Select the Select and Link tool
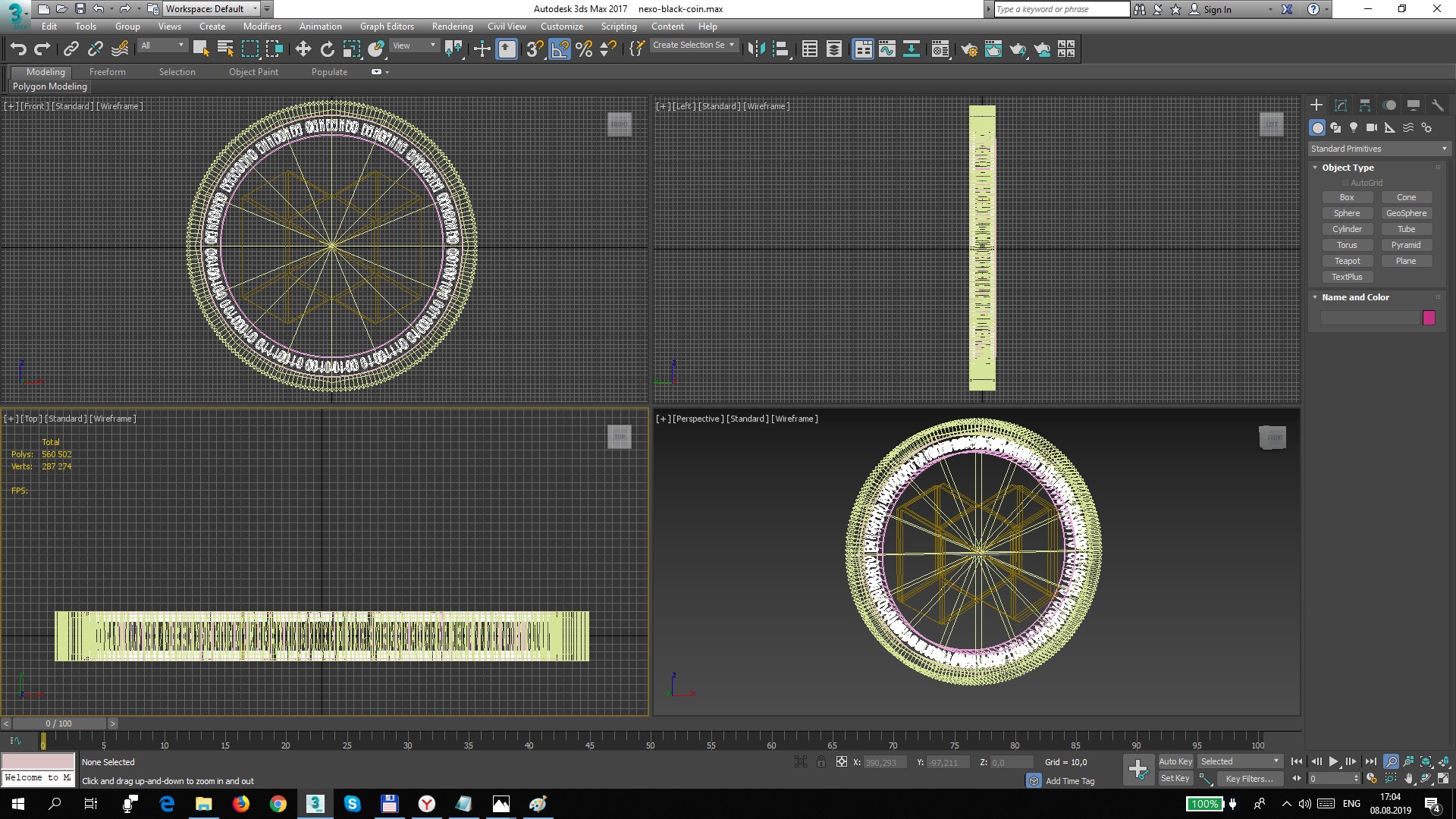Viewport: 1456px width, 819px height. point(71,49)
